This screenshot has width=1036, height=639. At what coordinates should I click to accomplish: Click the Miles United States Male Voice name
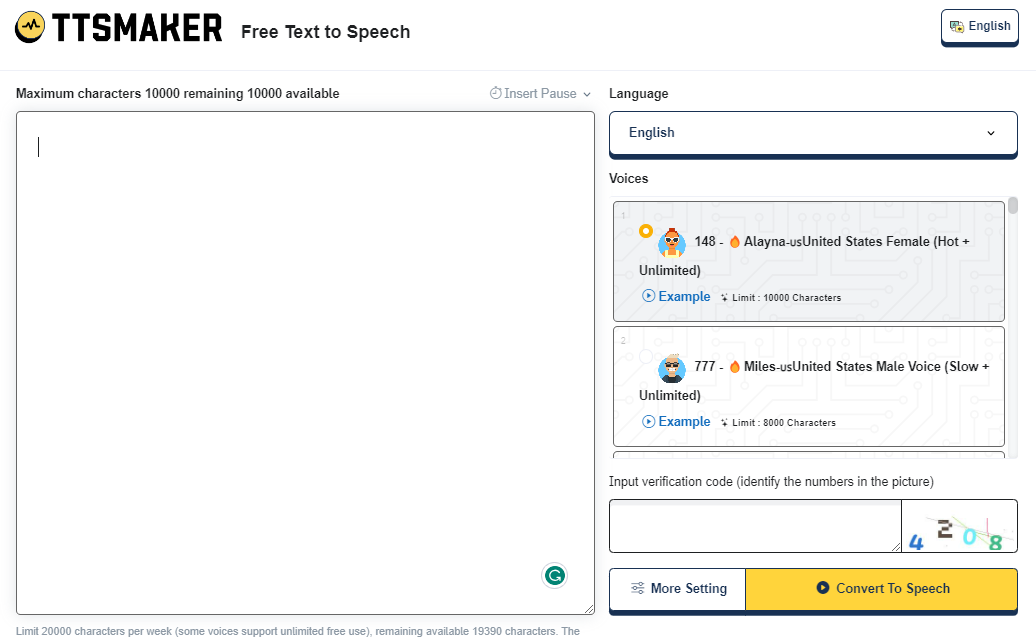point(814,380)
